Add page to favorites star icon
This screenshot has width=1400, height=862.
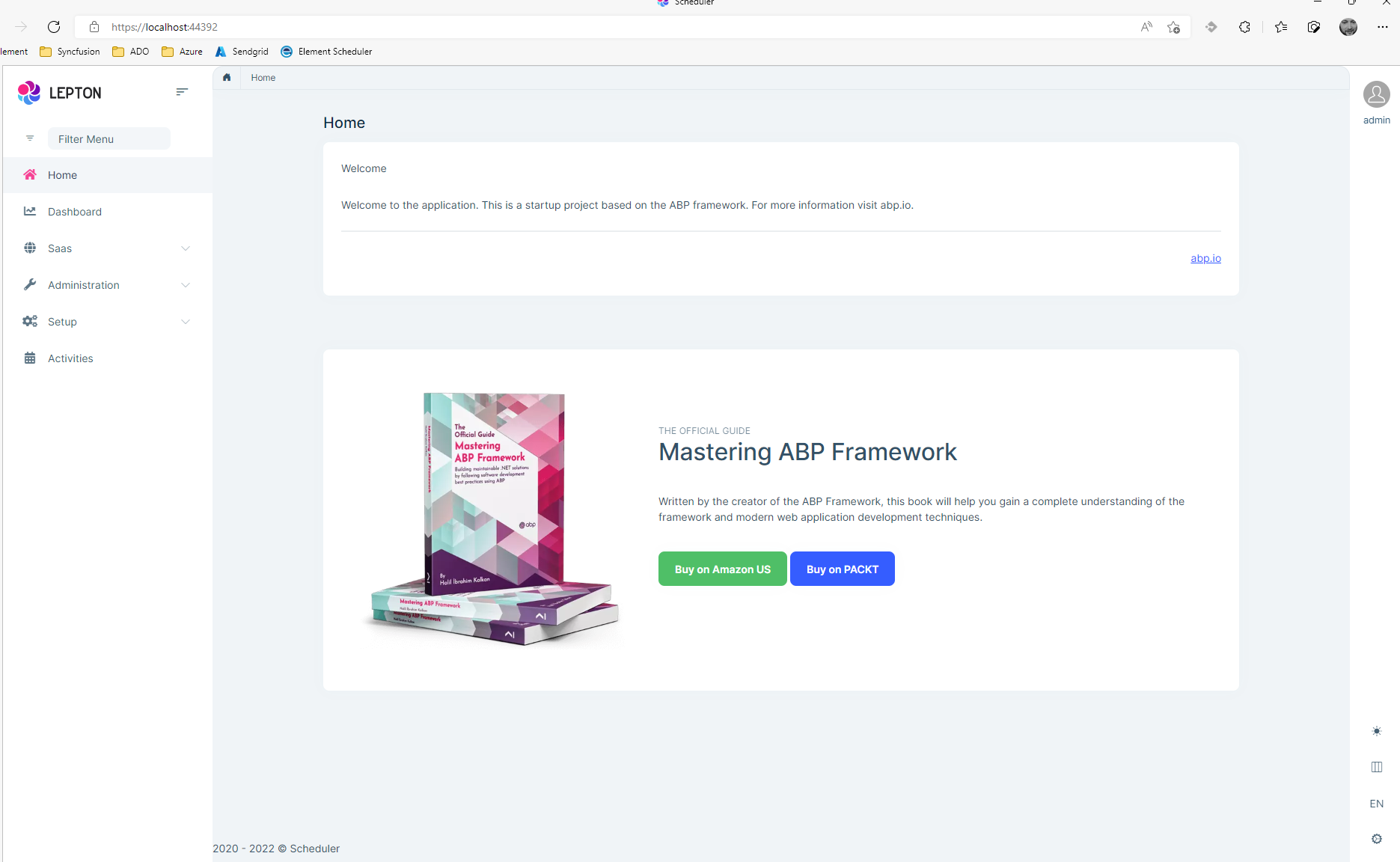click(1173, 27)
